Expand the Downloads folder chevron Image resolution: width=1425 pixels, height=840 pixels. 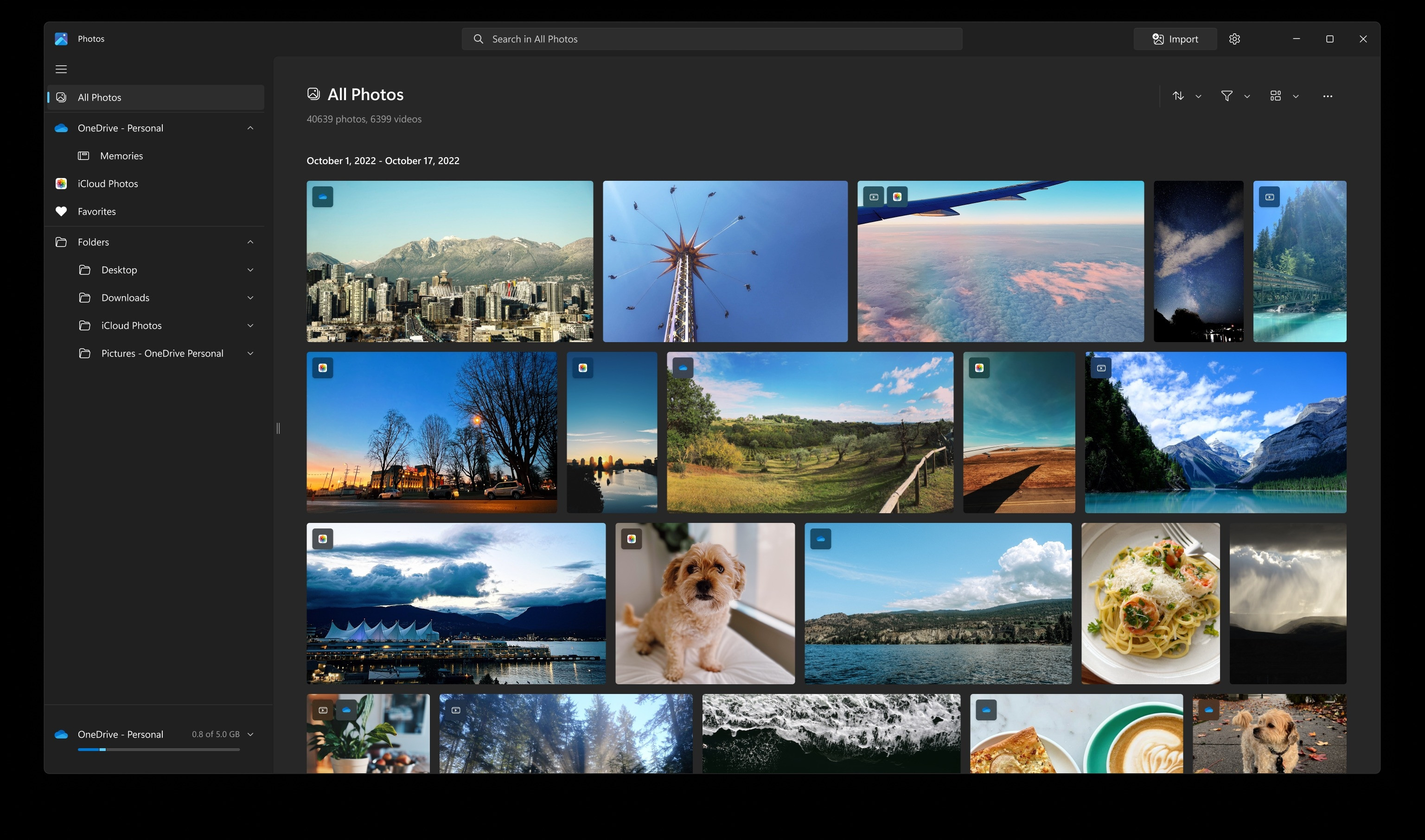pos(250,298)
